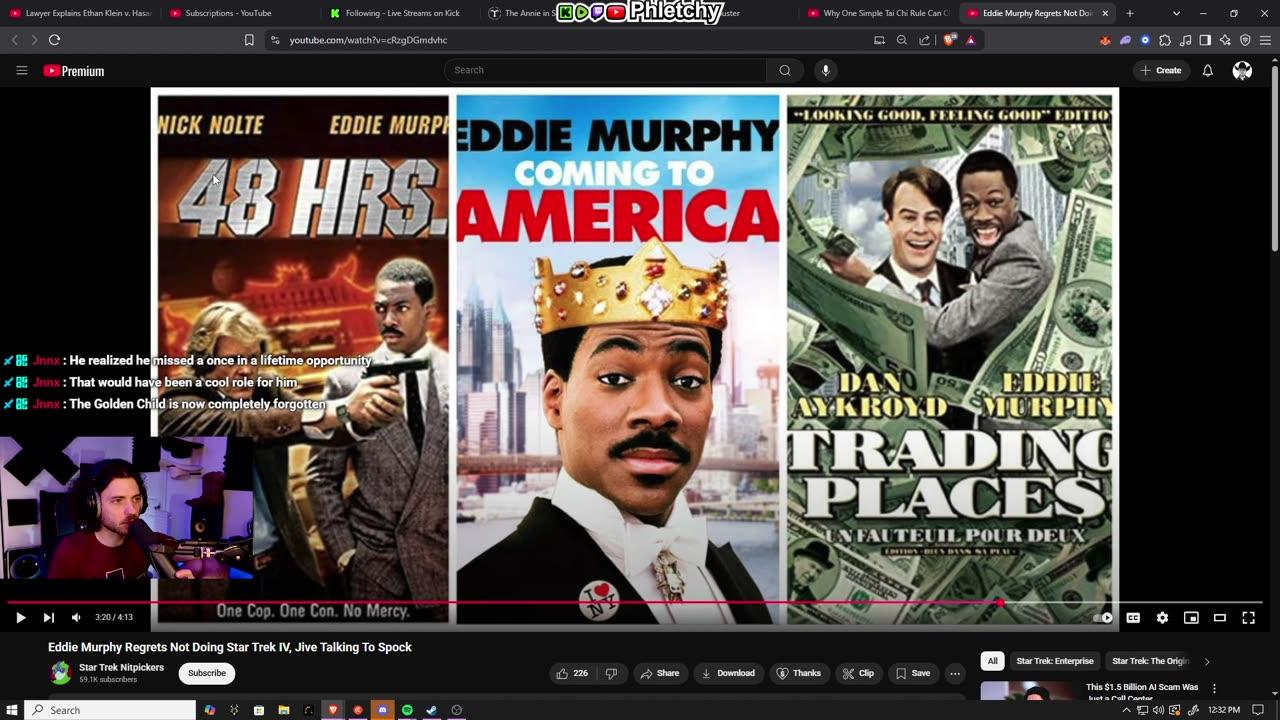Download the video

pyautogui.click(x=728, y=673)
